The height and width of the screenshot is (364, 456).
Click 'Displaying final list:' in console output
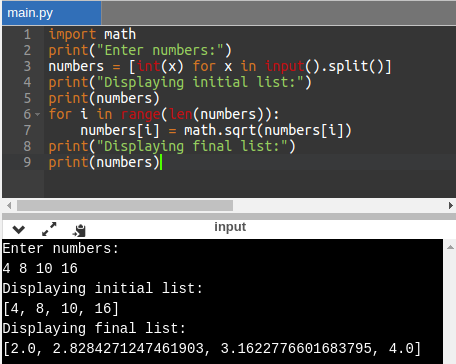pyautogui.click(x=94, y=329)
